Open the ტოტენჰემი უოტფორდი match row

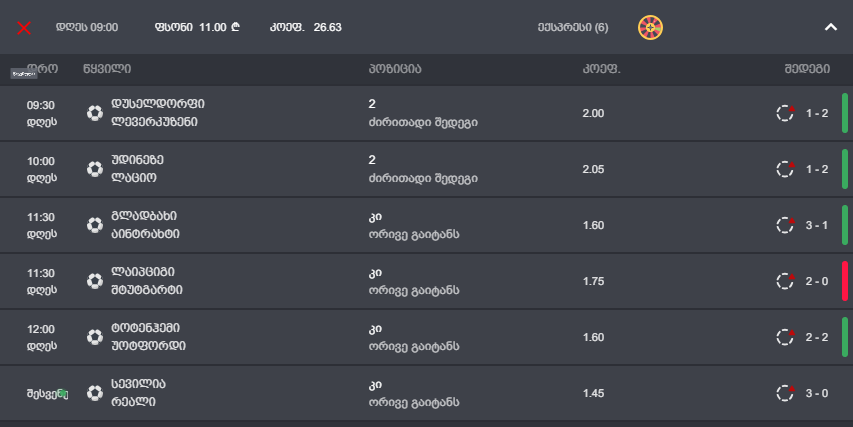point(426,337)
